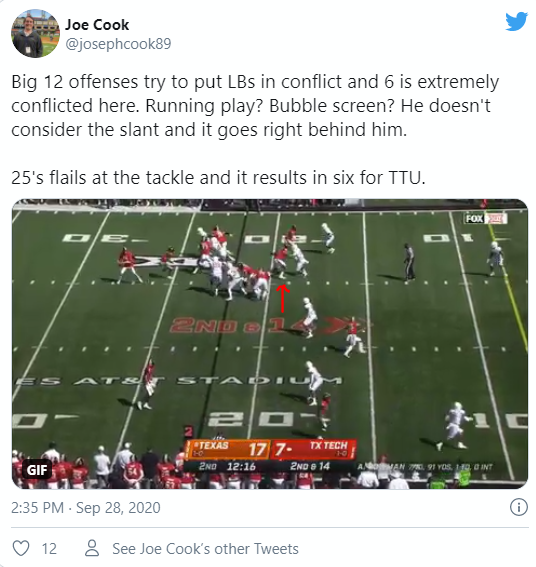Open the 2:35 PM Sep 28, 2020 timestamp
Viewport: 536px width, 567px height.
point(86,507)
